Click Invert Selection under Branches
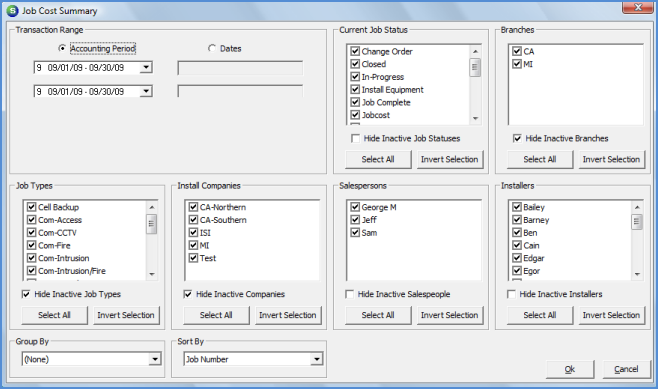This screenshot has width=658, height=389. point(611,159)
